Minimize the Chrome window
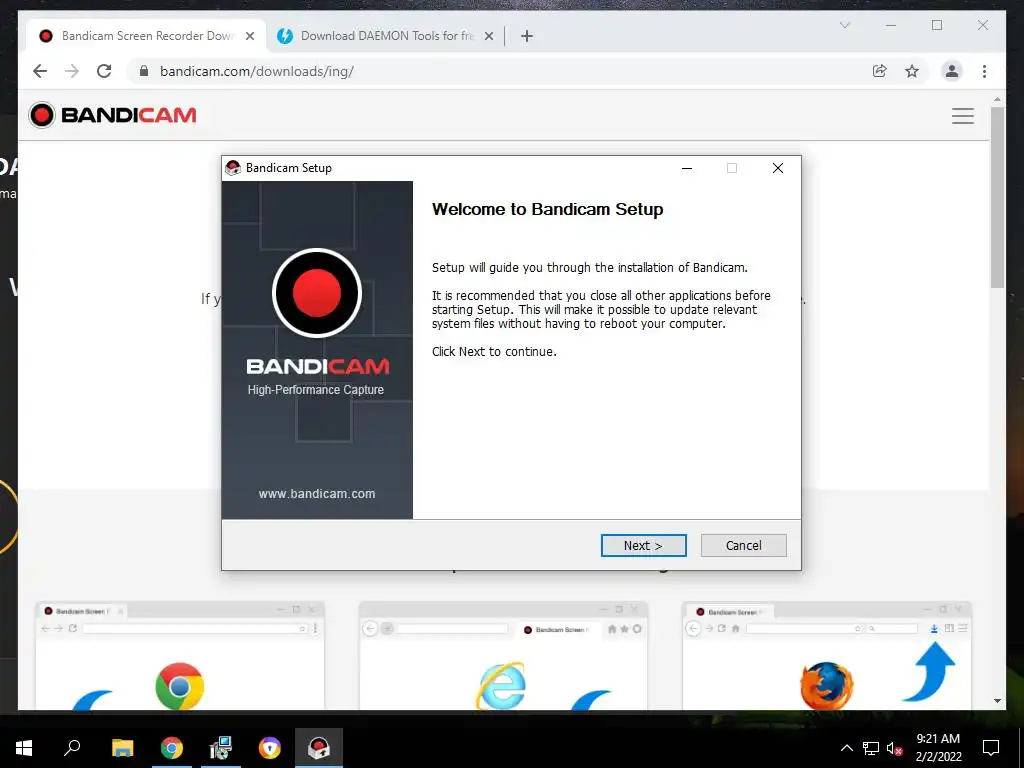The height and width of the screenshot is (768, 1024). (891, 25)
